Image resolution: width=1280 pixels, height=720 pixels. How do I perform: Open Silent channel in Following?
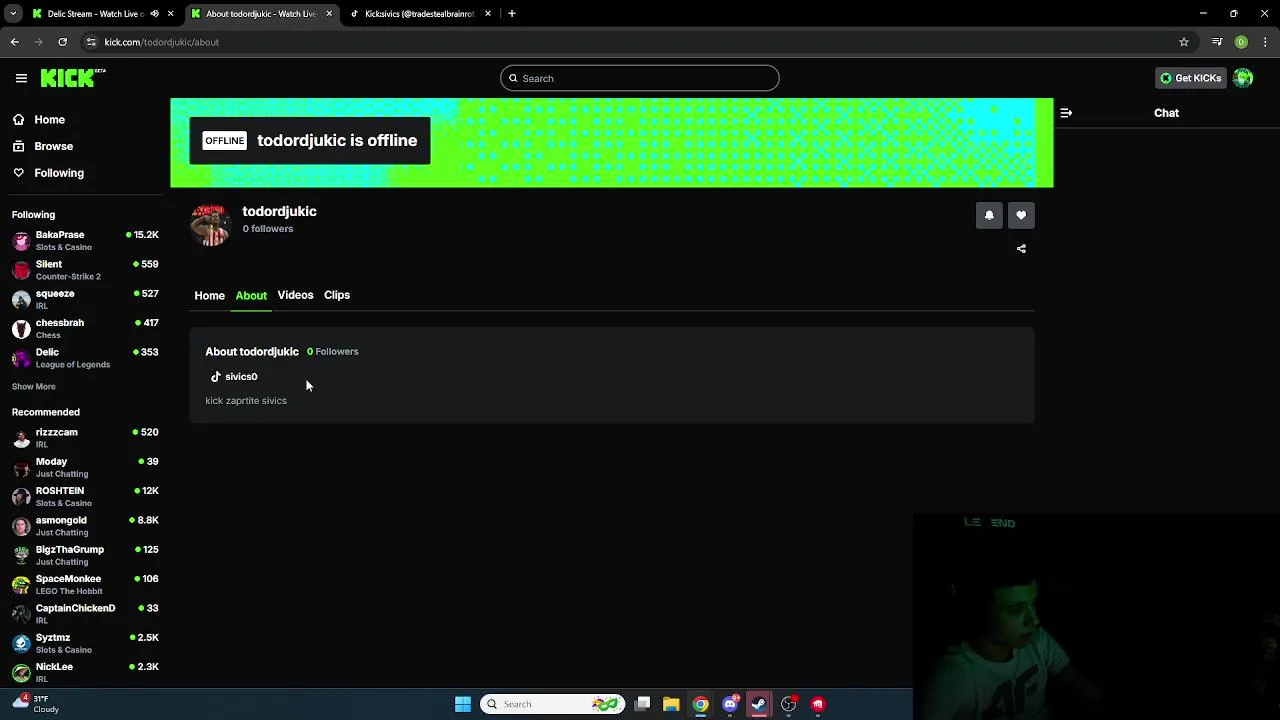coord(85,270)
